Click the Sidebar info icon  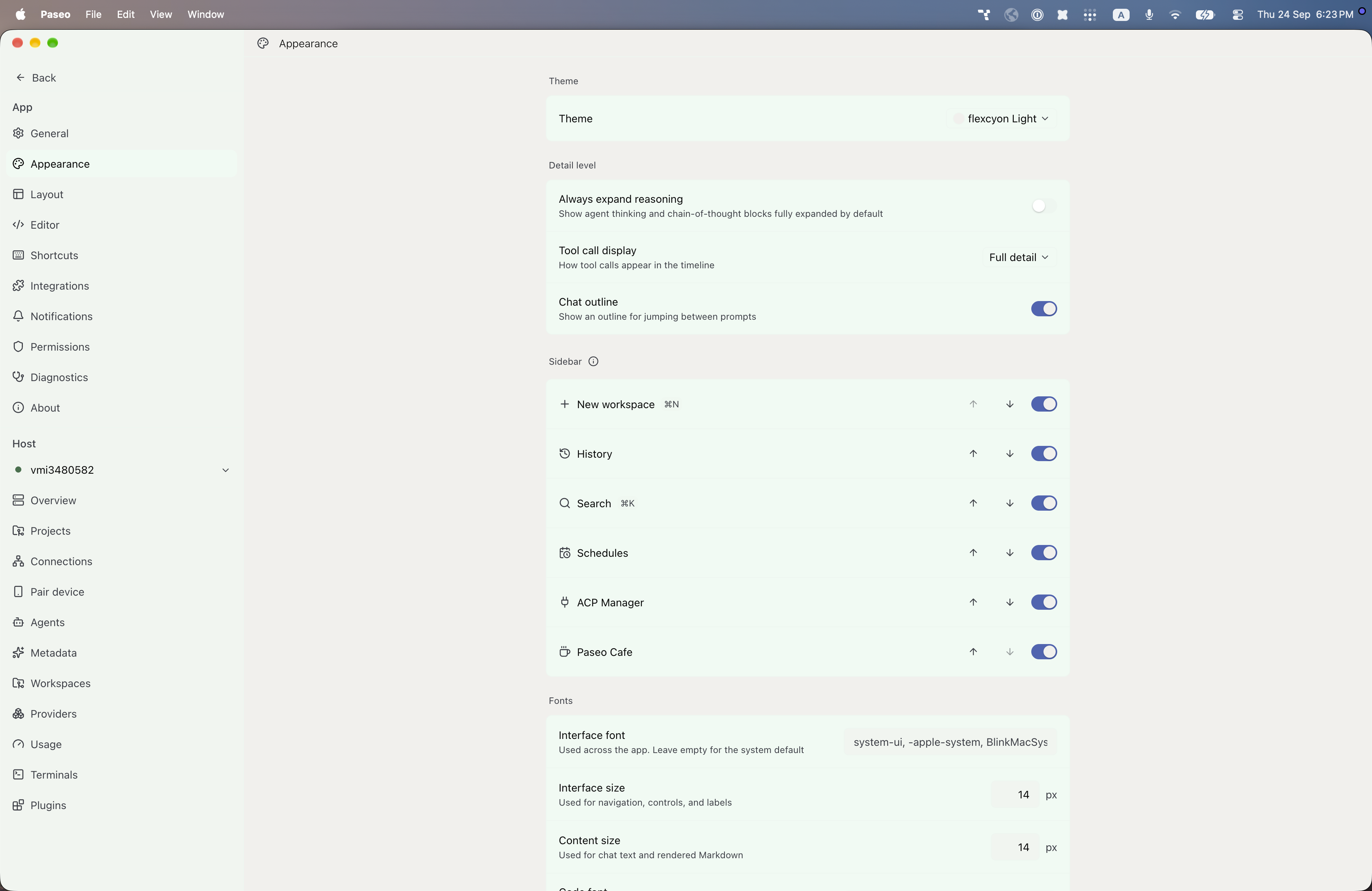593,361
